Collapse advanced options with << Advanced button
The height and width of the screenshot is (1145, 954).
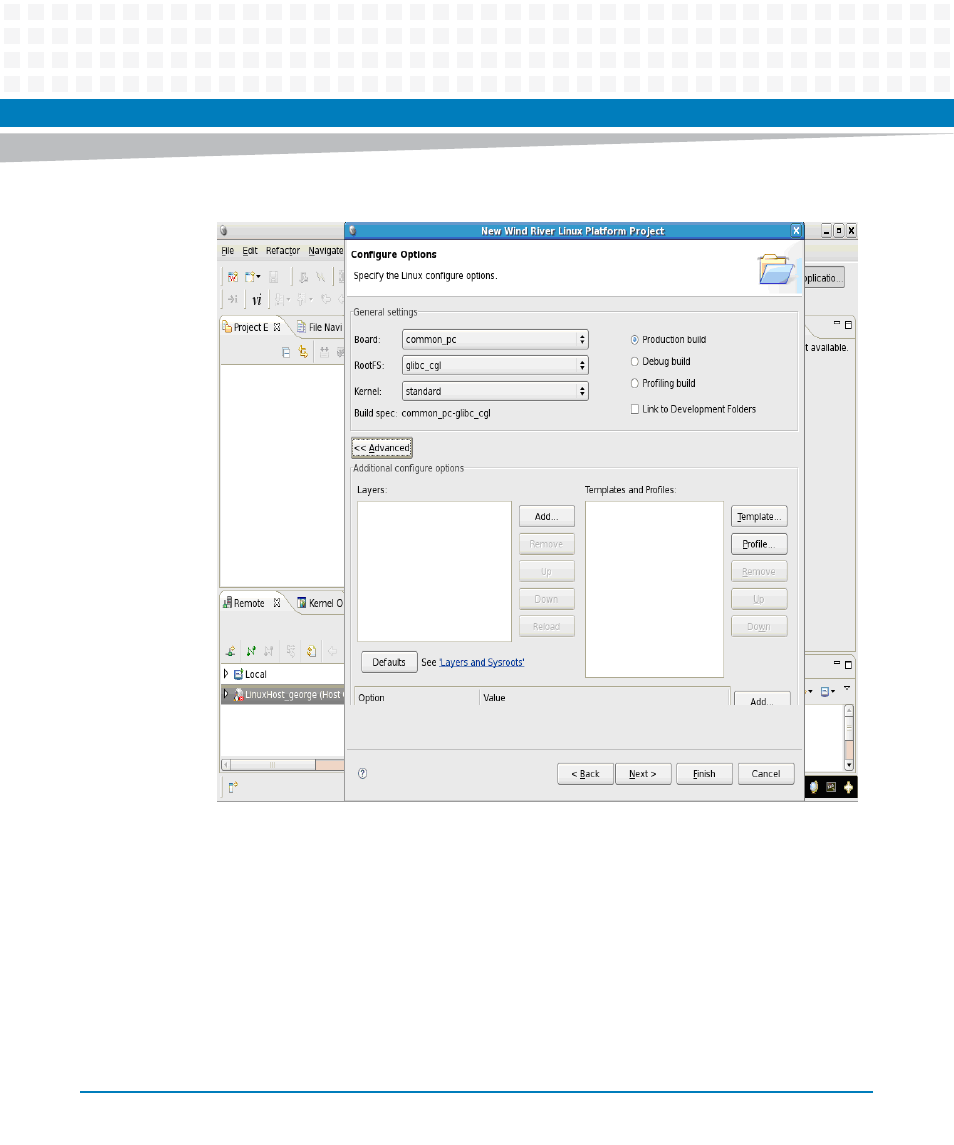(x=382, y=448)
